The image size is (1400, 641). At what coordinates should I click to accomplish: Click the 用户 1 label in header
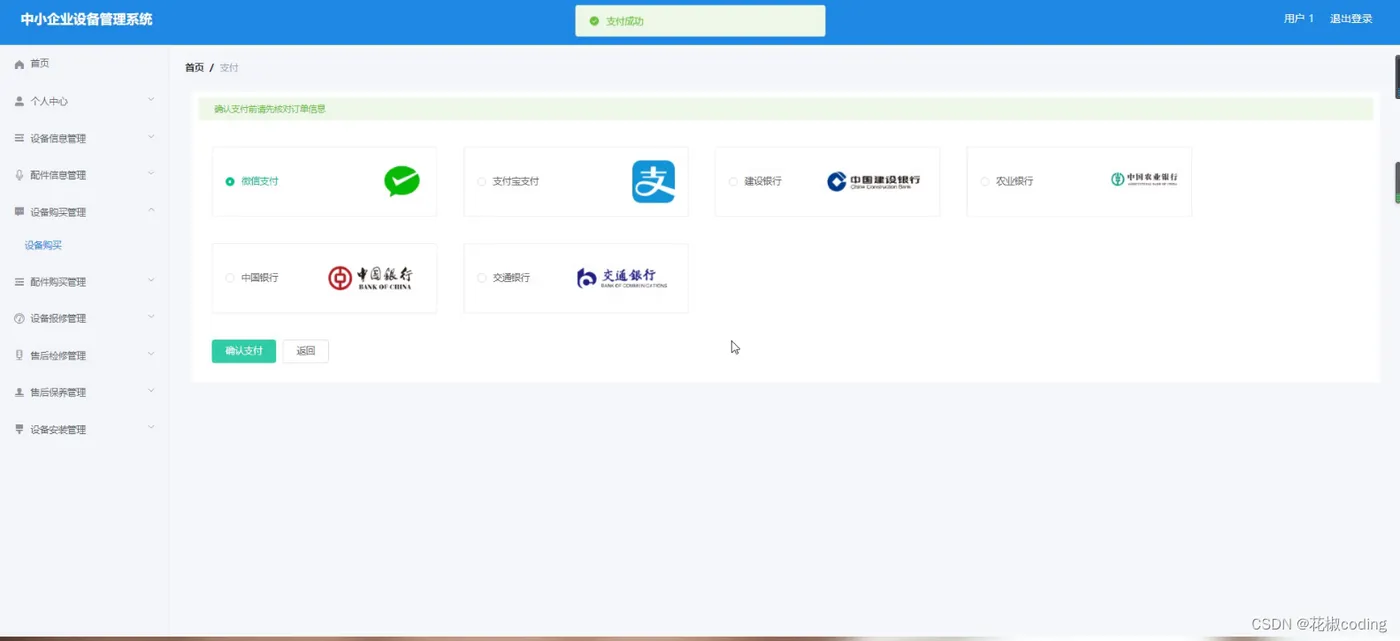(x=1299, y=19)
